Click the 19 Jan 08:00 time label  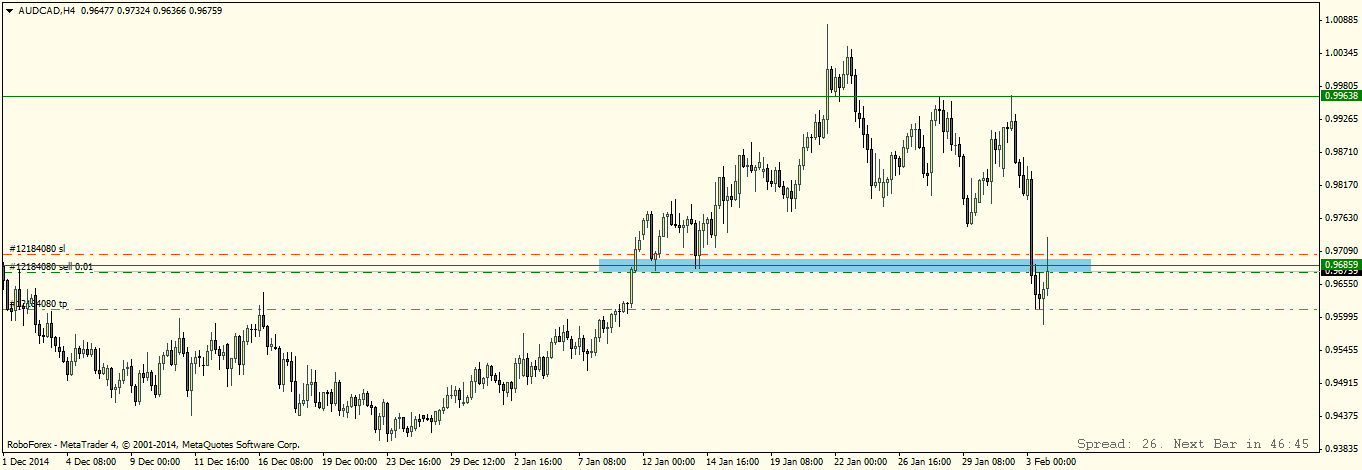[x=798, y=462]
